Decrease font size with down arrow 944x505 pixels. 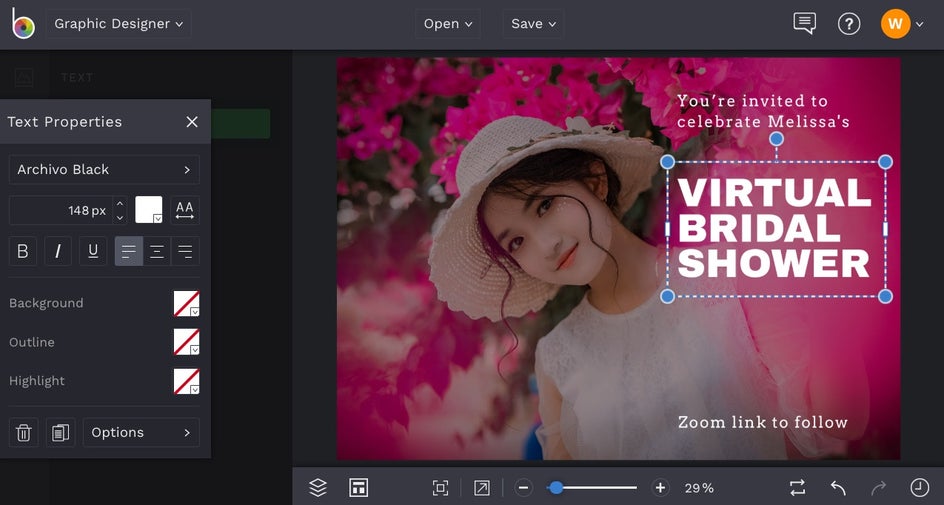coord(120,217)
